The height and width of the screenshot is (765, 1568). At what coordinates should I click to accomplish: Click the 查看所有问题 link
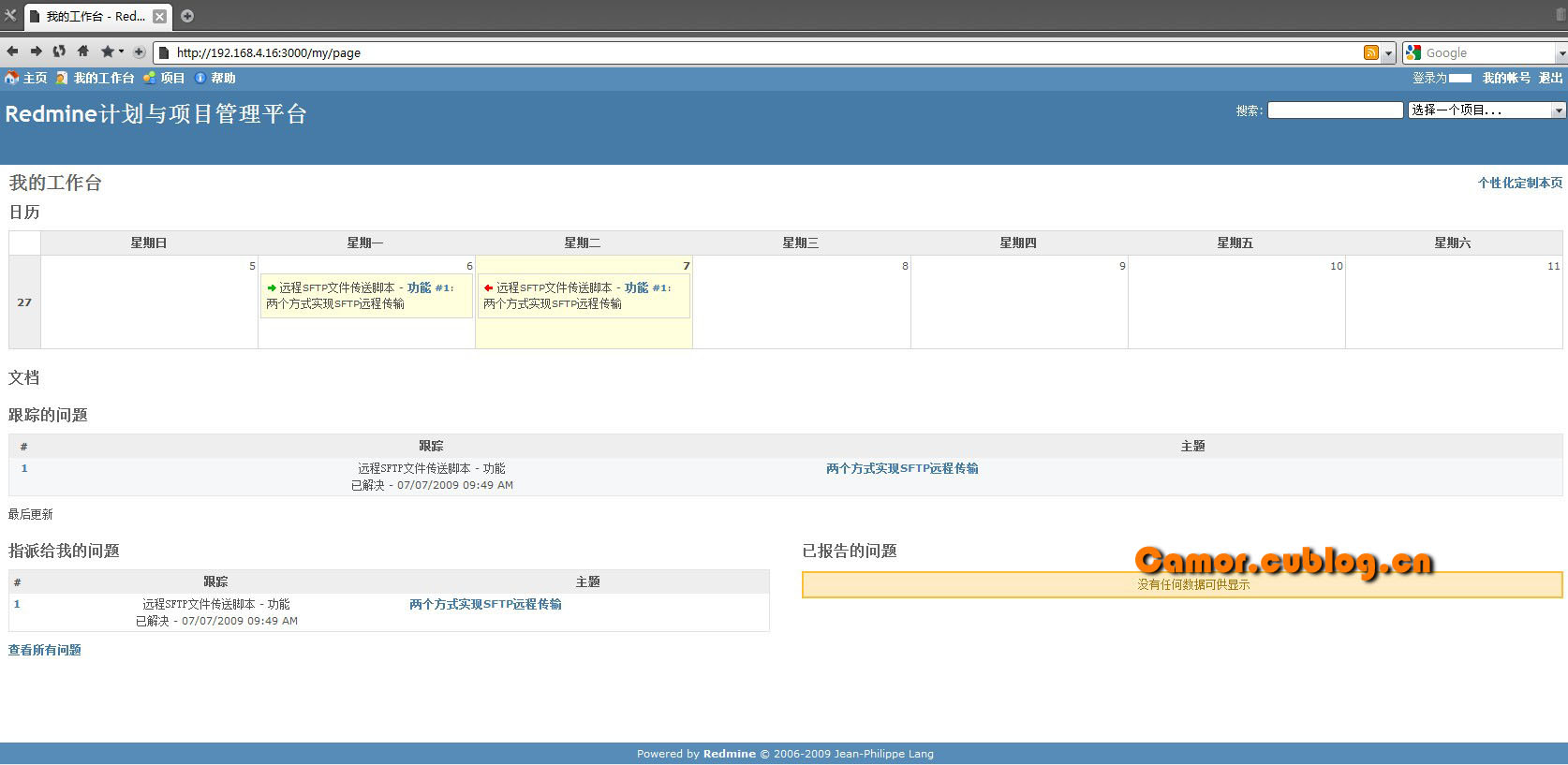point(45,650)
